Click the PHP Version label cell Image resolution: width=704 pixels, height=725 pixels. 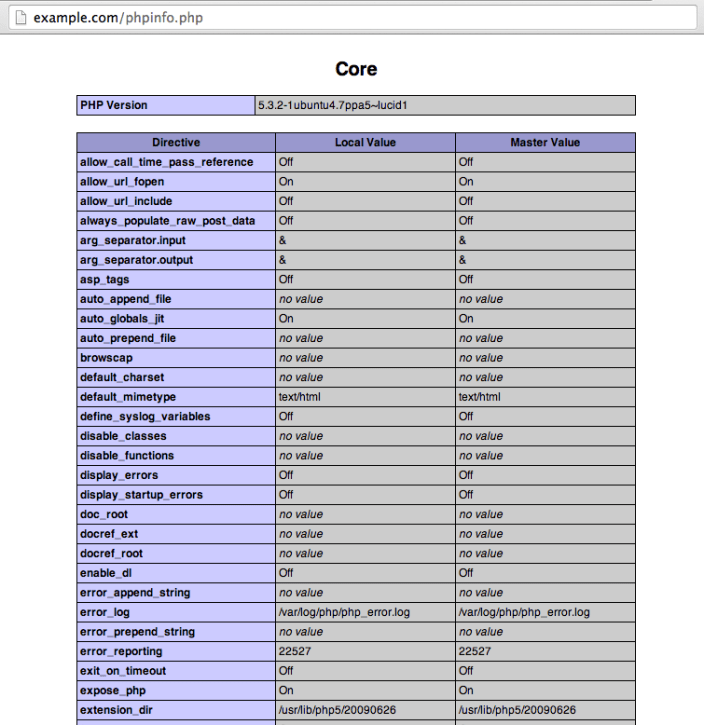click(165, 105)
